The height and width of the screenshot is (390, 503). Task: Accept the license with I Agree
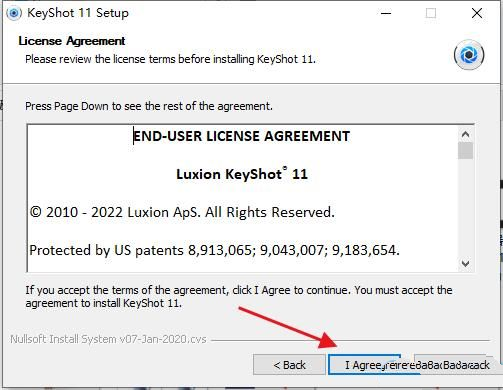tap(364, 365)
